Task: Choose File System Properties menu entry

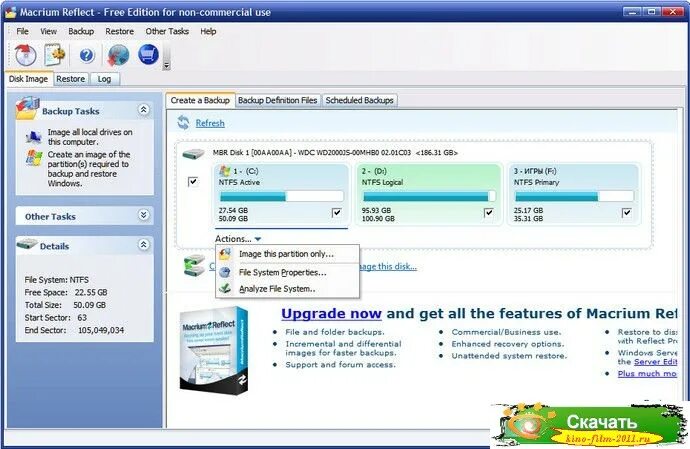Action: pos(287,272)
